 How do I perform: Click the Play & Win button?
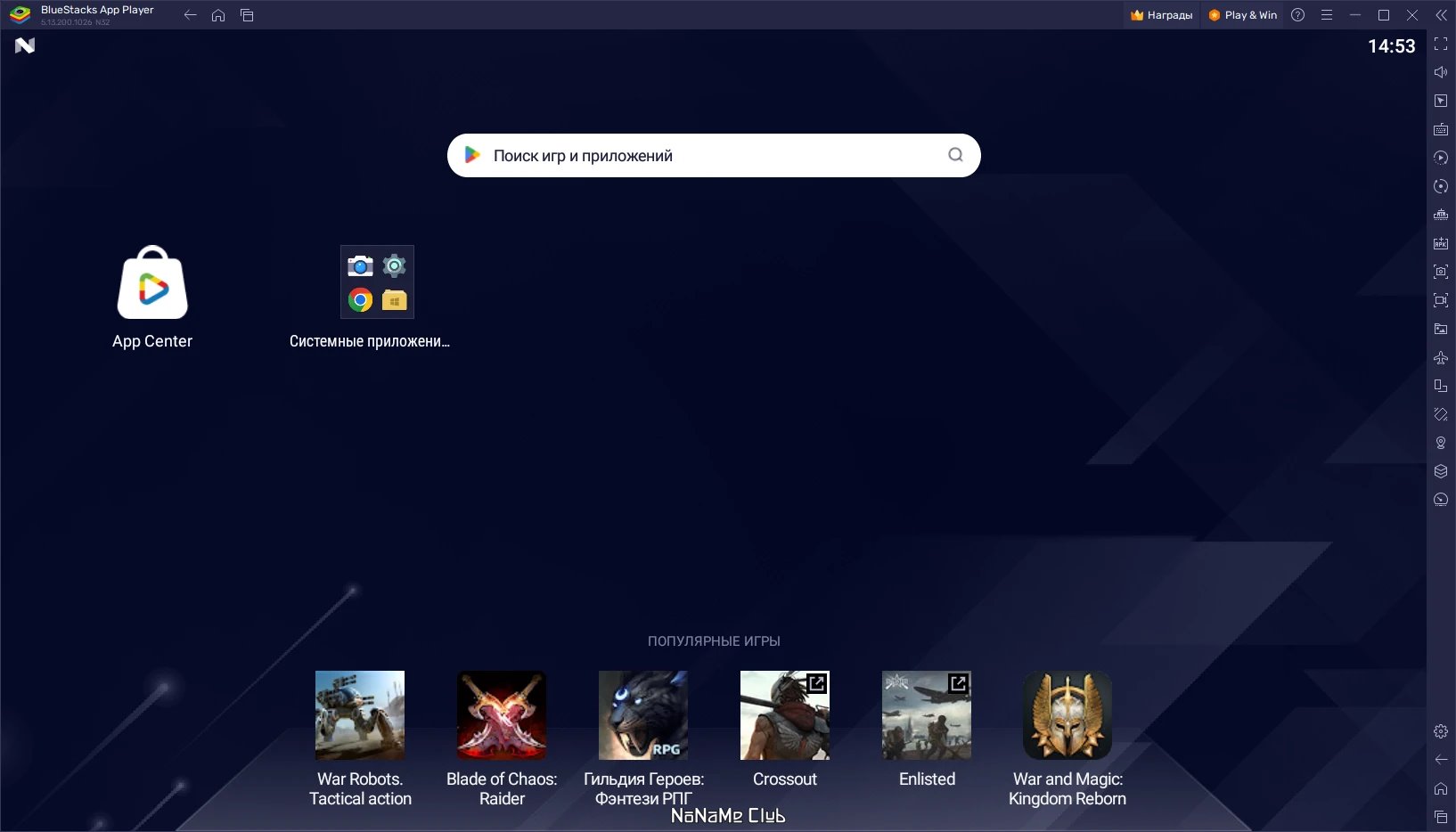click(x=1243, y=14)
